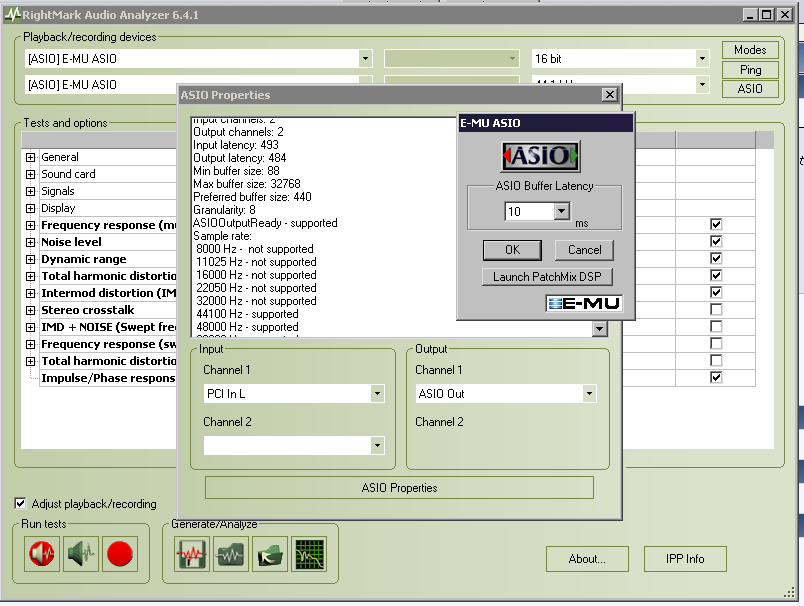Toggle the Noise level test checkbox
Screen dimensions: 804x606
click(716, 241)
